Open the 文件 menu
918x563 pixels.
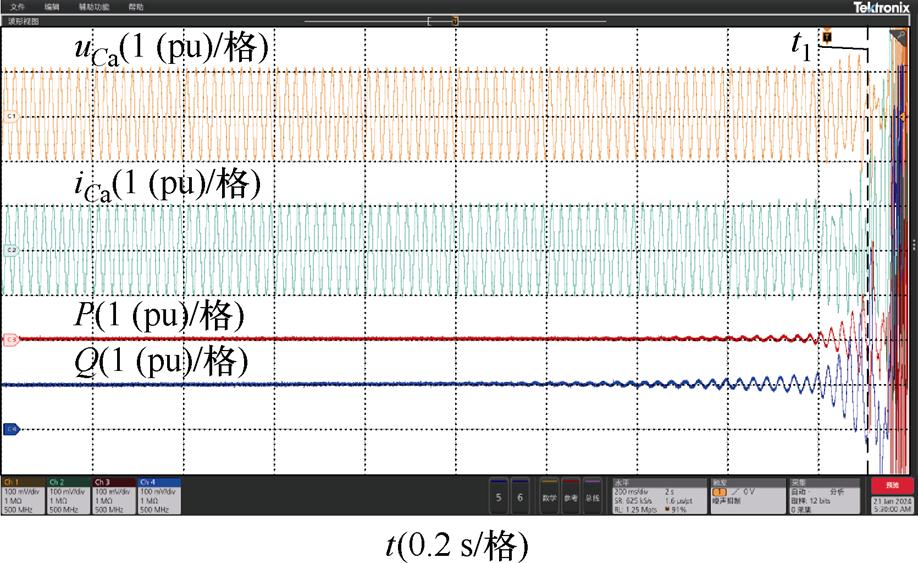click(17, 7)
